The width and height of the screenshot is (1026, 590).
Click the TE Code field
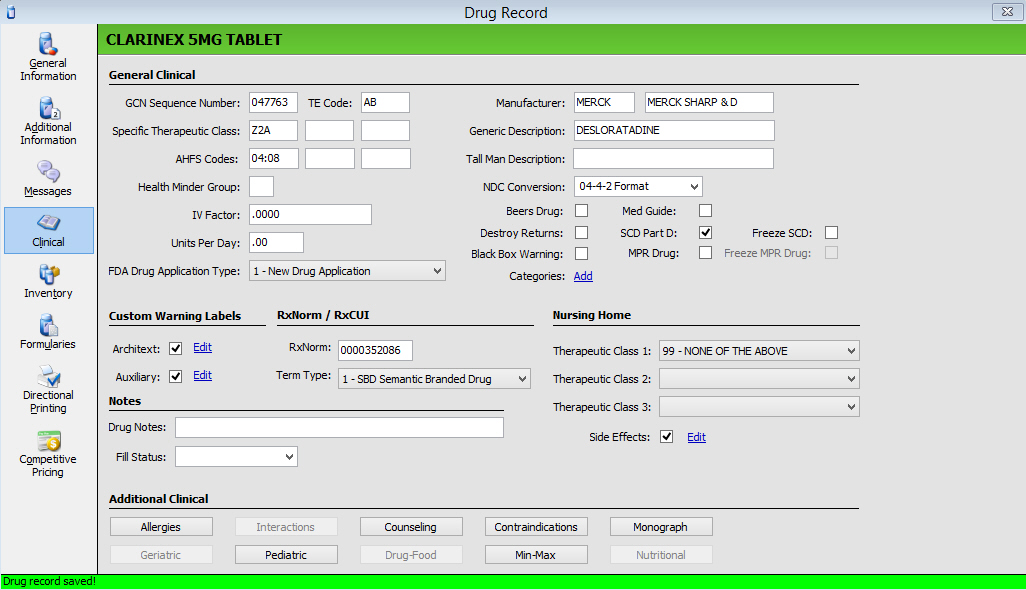[385, 102]
